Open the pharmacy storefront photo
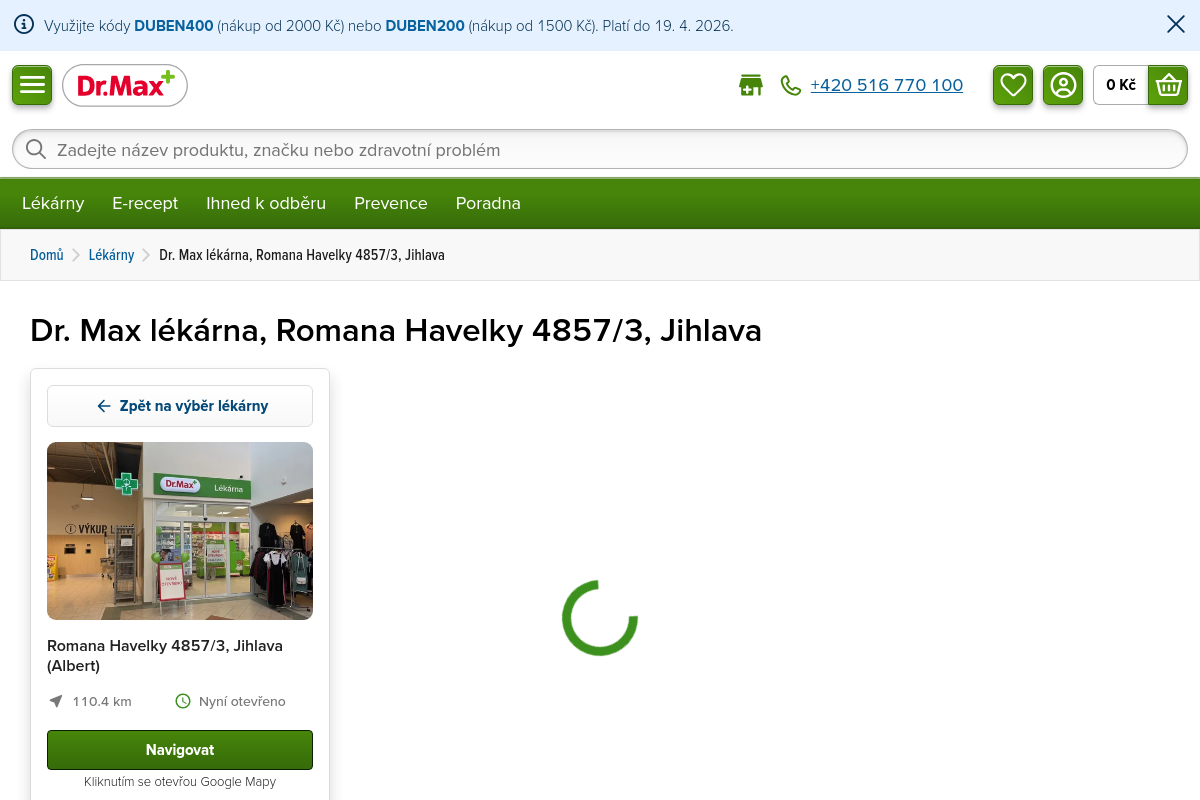 [x=180, y=531]
